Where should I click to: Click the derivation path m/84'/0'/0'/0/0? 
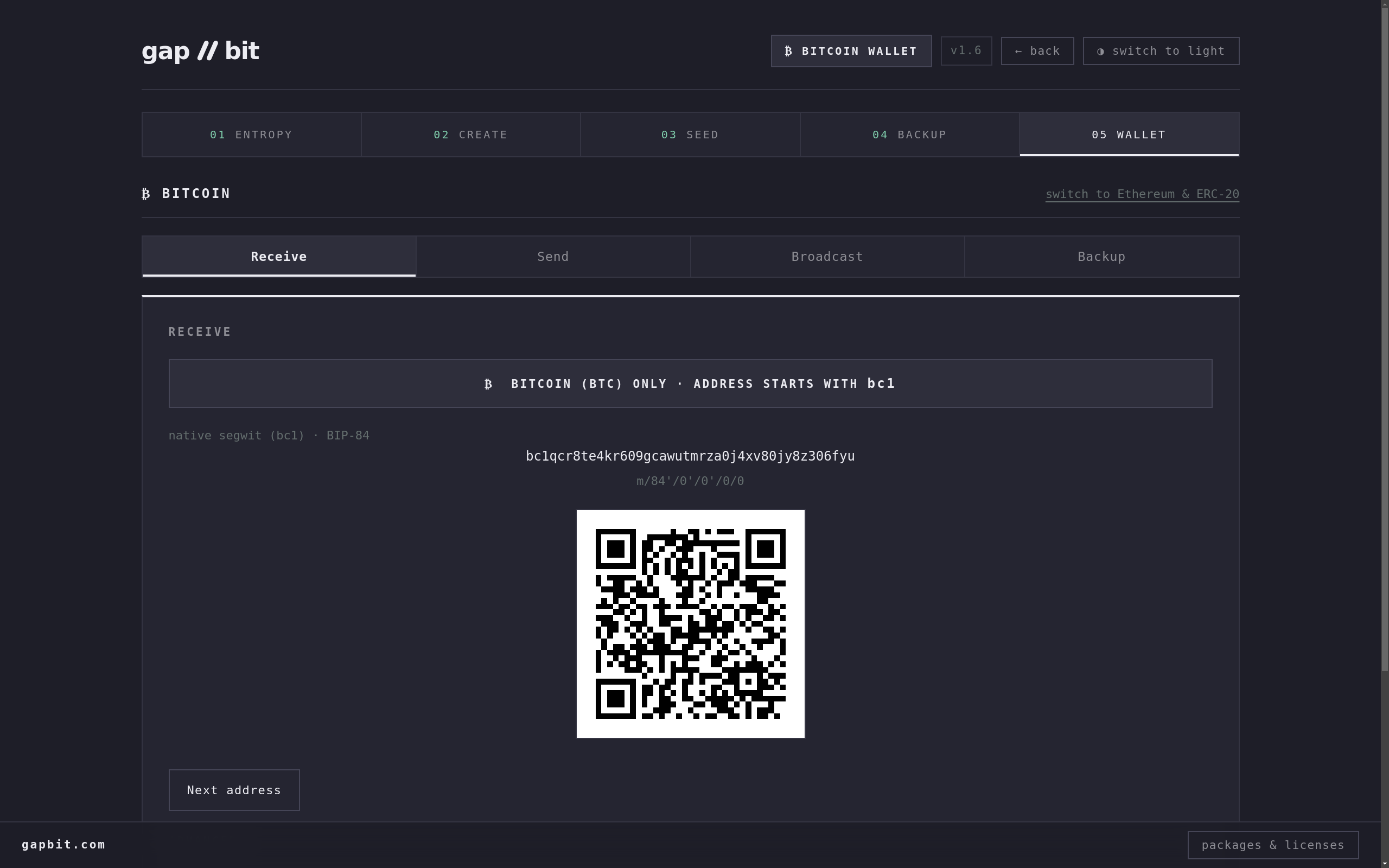click(690, 481)
